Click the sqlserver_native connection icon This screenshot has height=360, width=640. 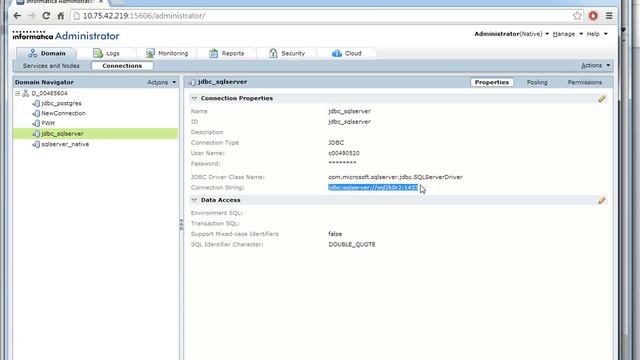(x=36, y=144)
